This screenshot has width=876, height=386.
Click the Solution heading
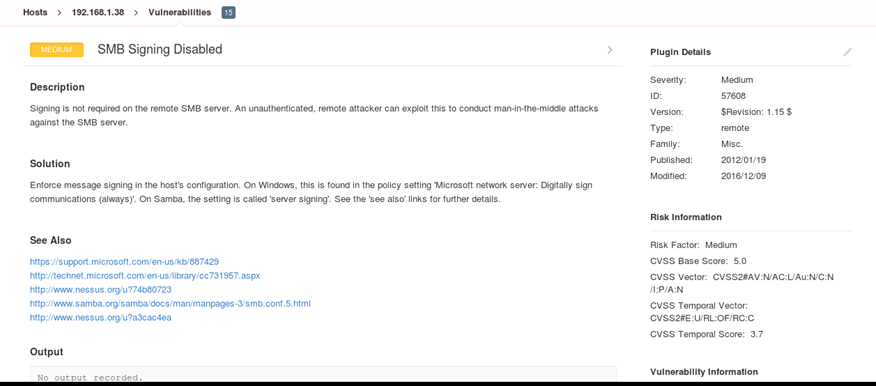[x=50, y=164]
